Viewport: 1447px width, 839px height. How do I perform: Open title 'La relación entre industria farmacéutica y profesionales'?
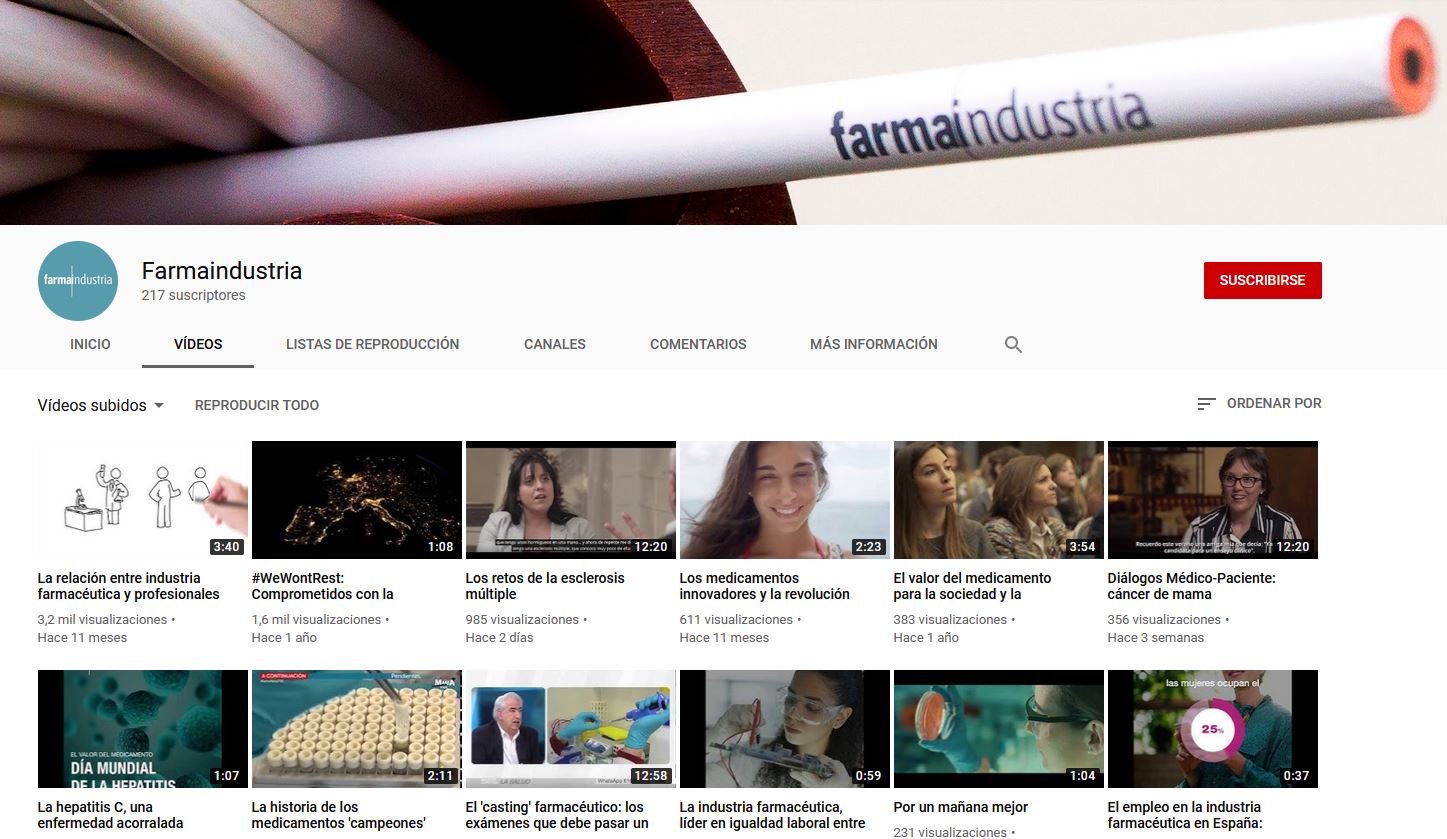point(129,586)
